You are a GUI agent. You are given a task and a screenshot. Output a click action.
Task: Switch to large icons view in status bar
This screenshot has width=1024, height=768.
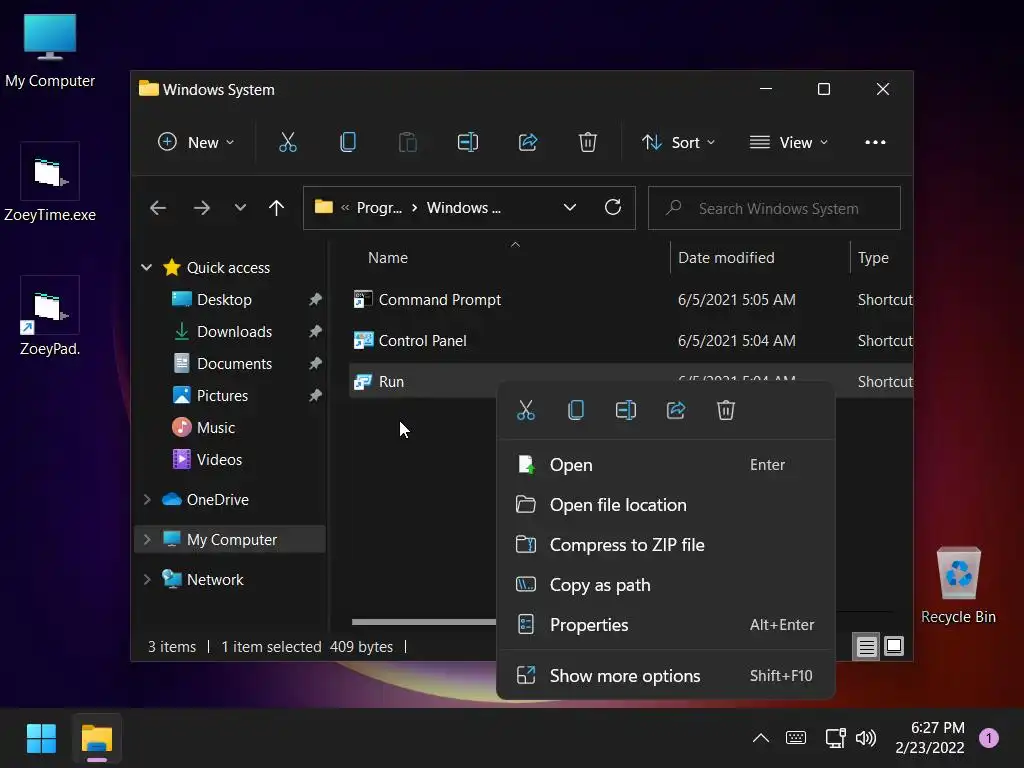[893, 647]
